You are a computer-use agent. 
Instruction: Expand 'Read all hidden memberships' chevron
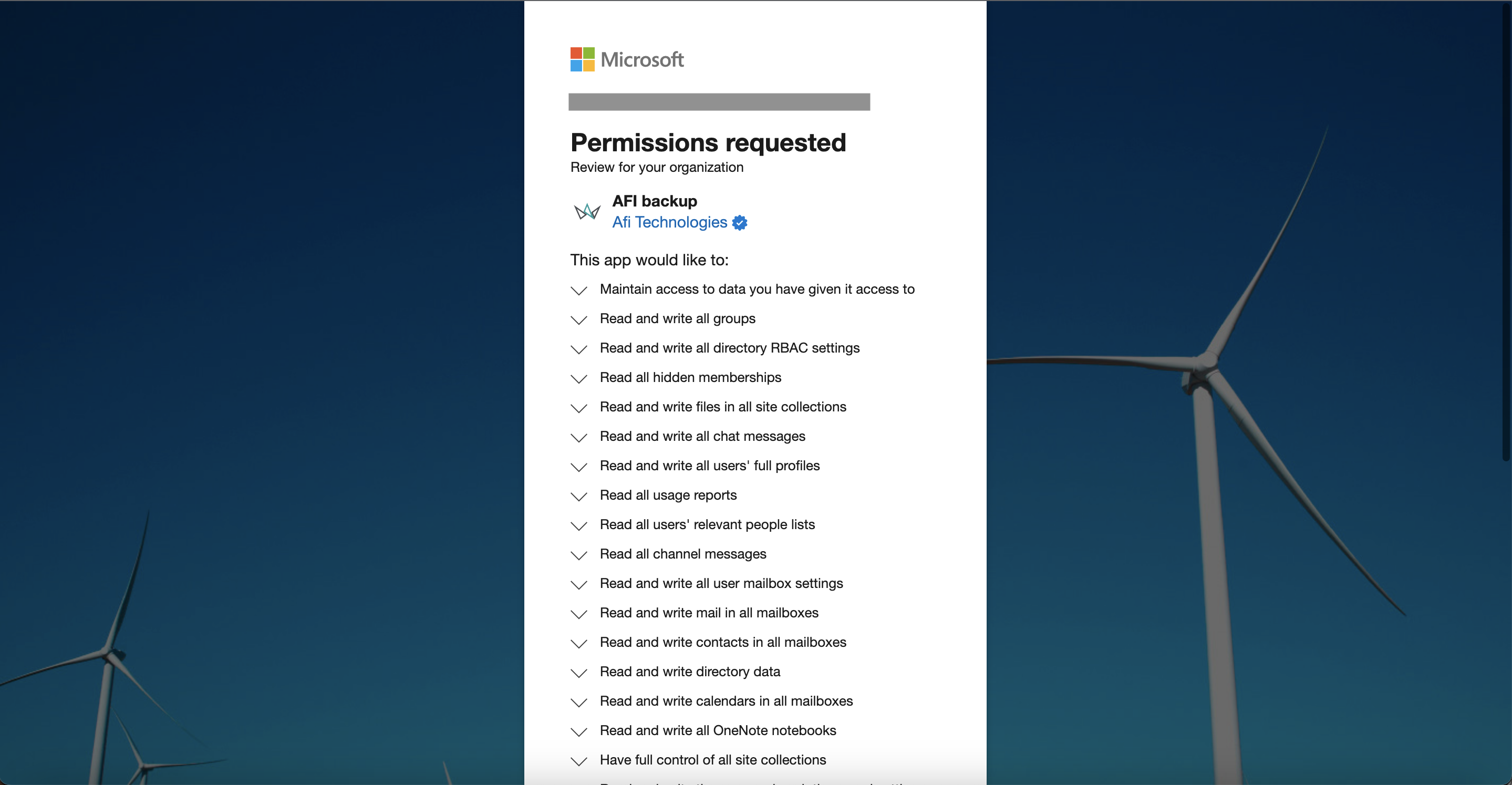tap(579, 378)
